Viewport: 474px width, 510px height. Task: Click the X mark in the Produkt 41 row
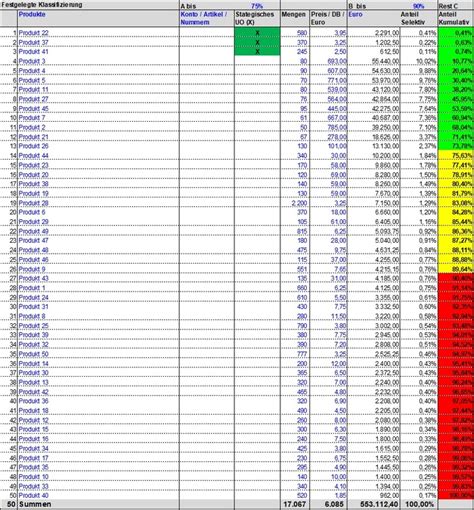[x=257, y=52]
